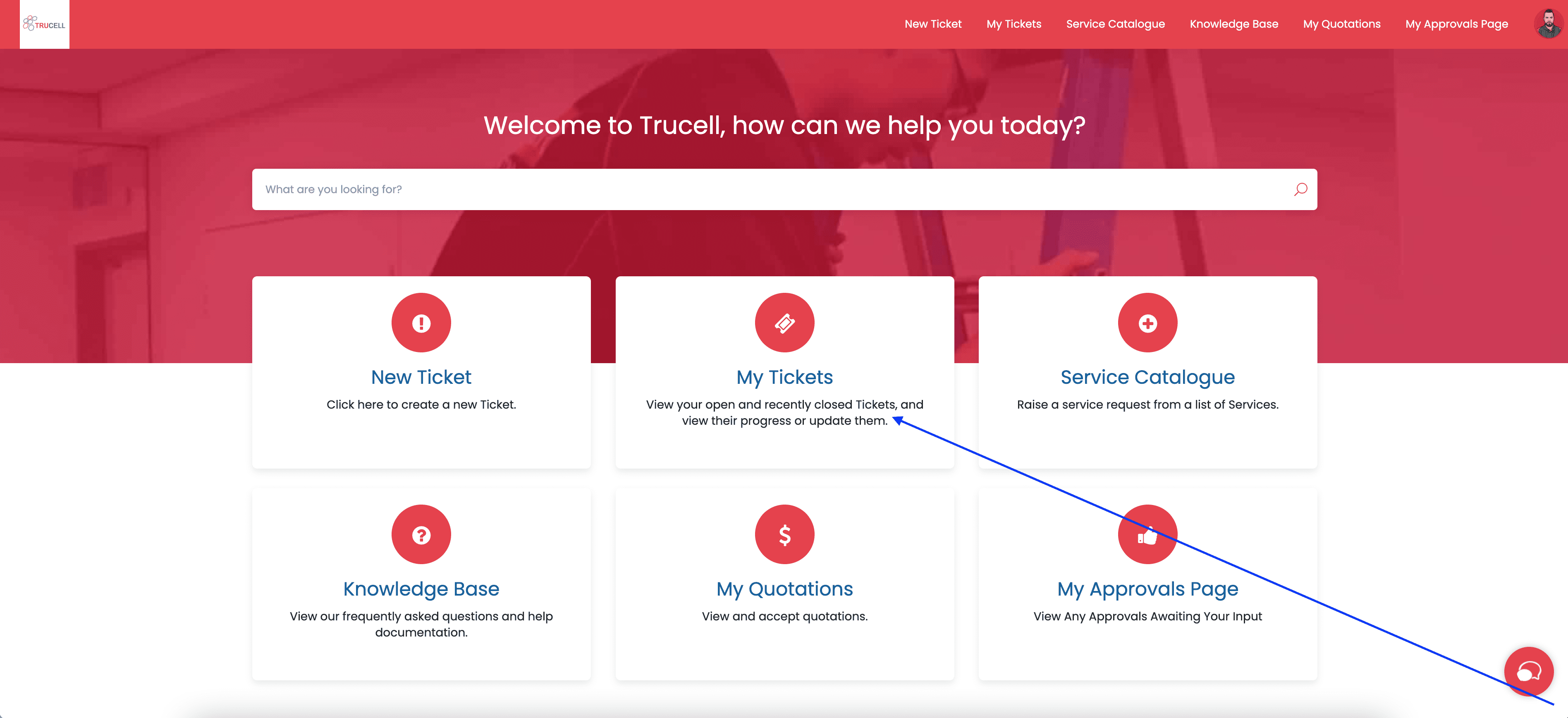Image resolution: width=1568 pixels, height=718 pixels.
Task: Click 'View and accept quotations.' text
Action: [x=784, y=616]
